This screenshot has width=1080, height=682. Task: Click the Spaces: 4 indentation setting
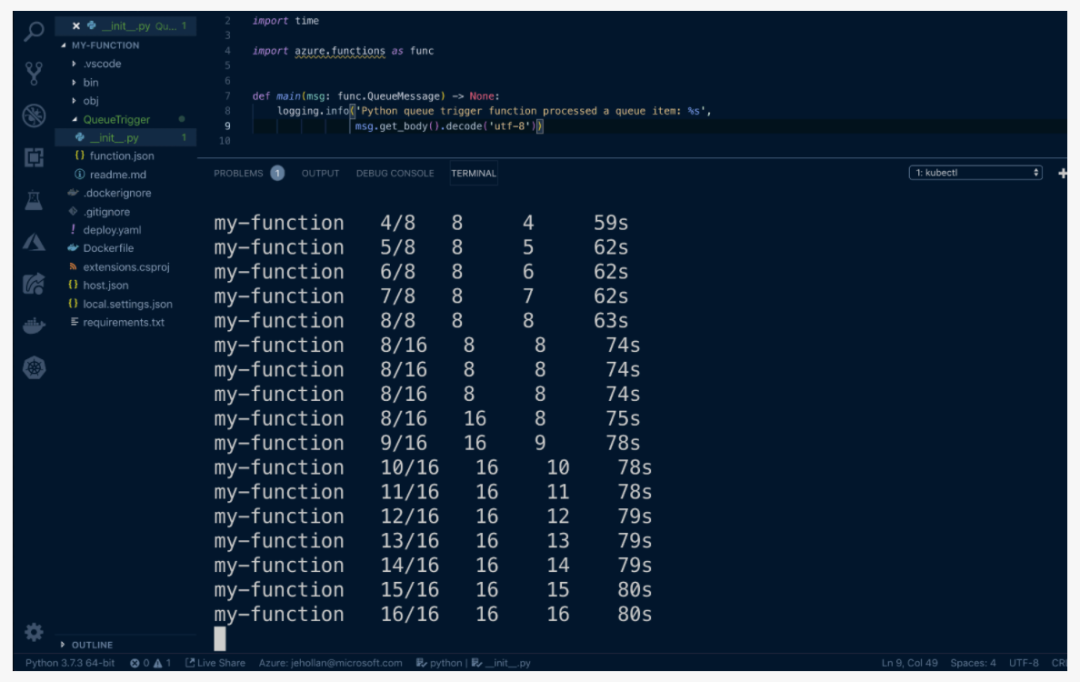[x=973, y=663]
